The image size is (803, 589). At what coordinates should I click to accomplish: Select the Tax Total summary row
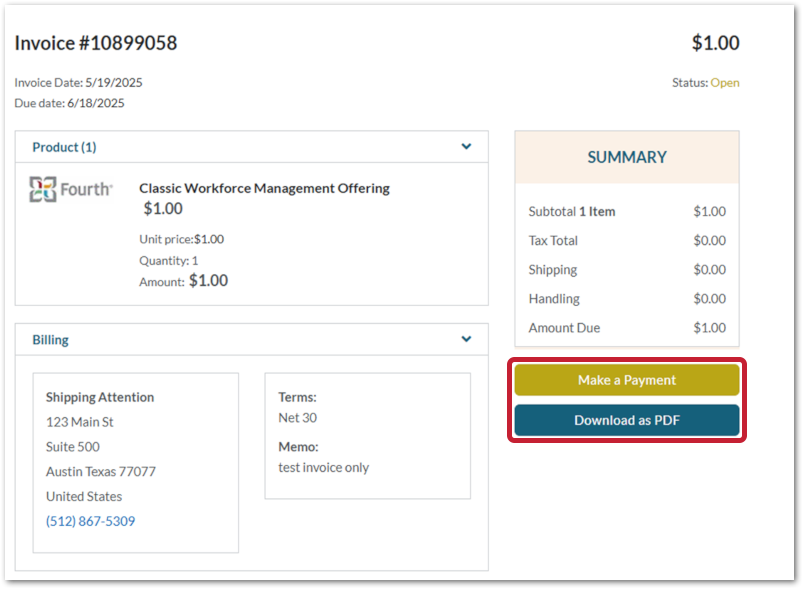click(x=626, y=240)
